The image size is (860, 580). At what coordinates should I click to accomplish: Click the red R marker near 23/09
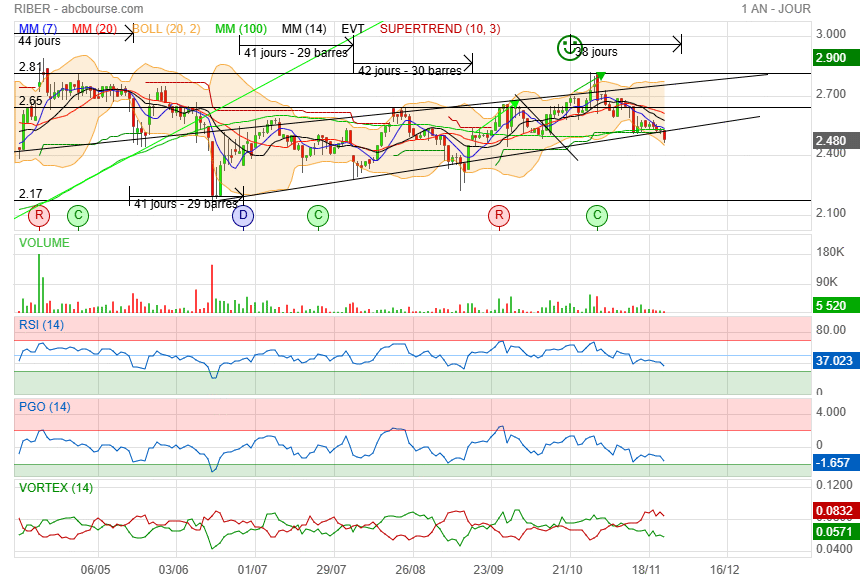click(x=498, y=215)
